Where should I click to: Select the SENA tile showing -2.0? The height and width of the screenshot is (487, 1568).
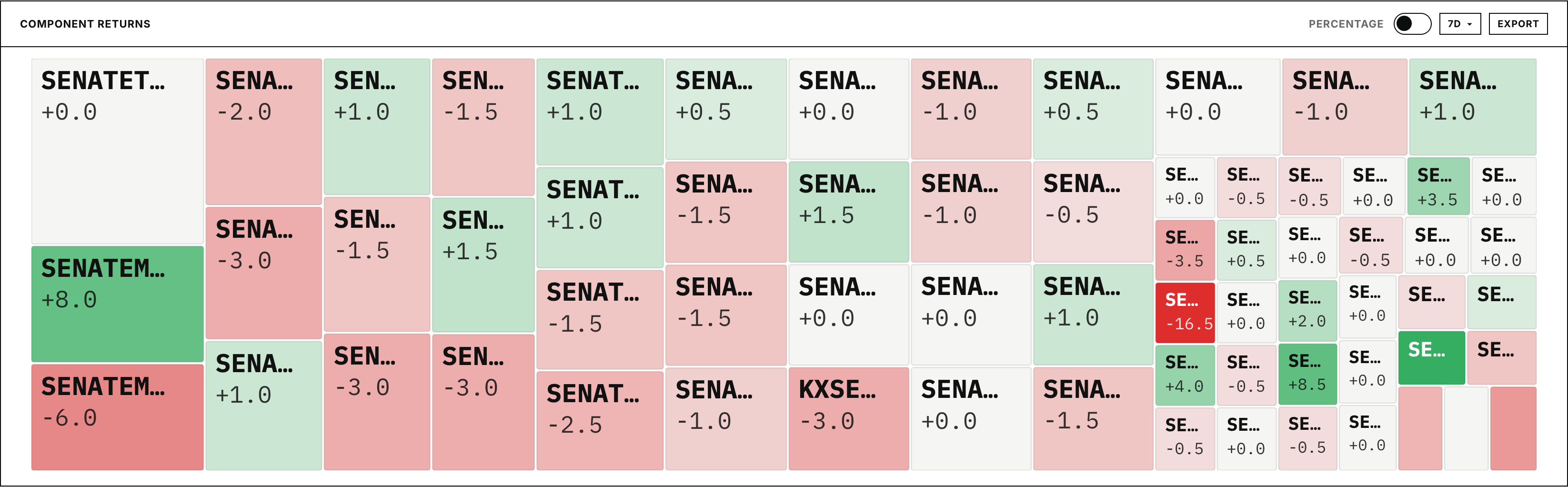263,132
